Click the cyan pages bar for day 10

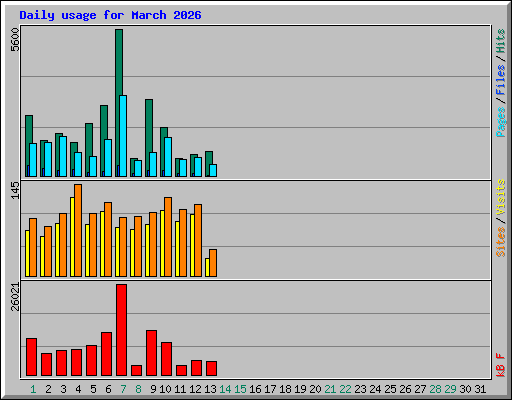pyautogui.click(x=168, y=157)
